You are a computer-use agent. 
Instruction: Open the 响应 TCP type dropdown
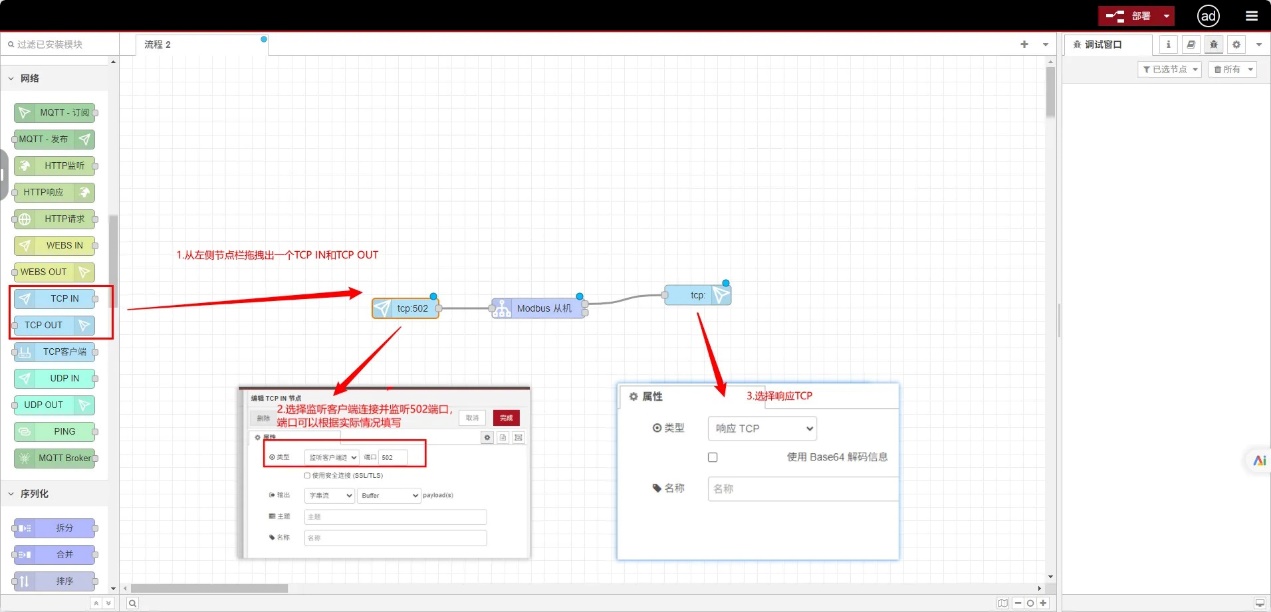[762, 428]
